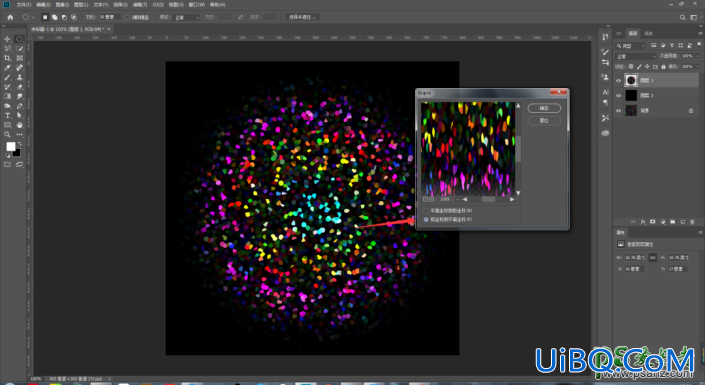
Task: Switch to the 3D panel tab
Action: [x=619, y=33]
